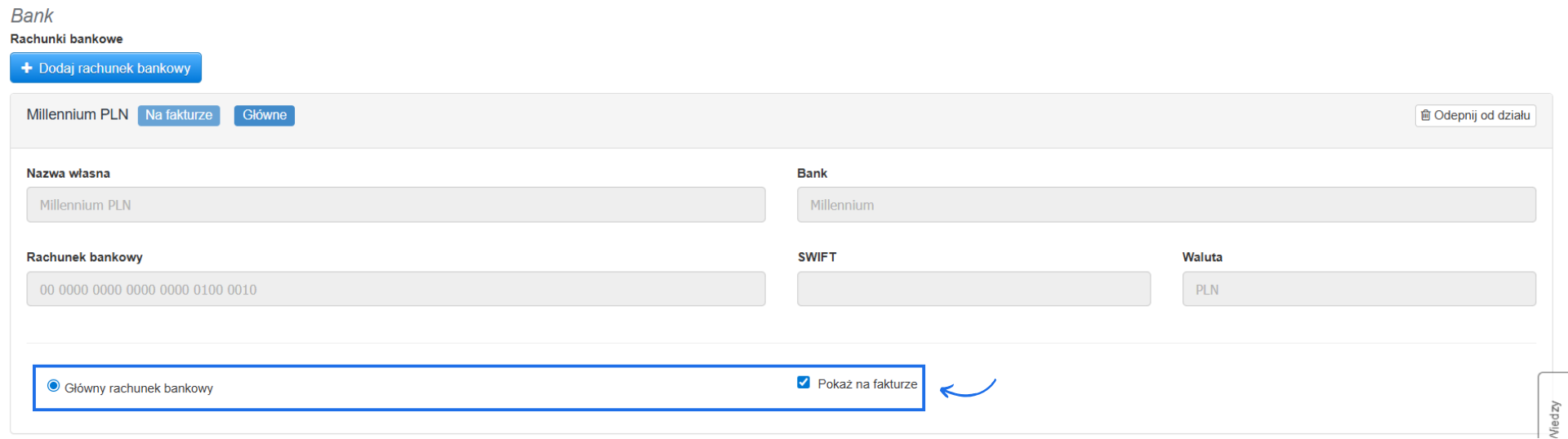Click the empty SWIFT field
This screenshot has height=439, width=1568.
pos(973,290)
